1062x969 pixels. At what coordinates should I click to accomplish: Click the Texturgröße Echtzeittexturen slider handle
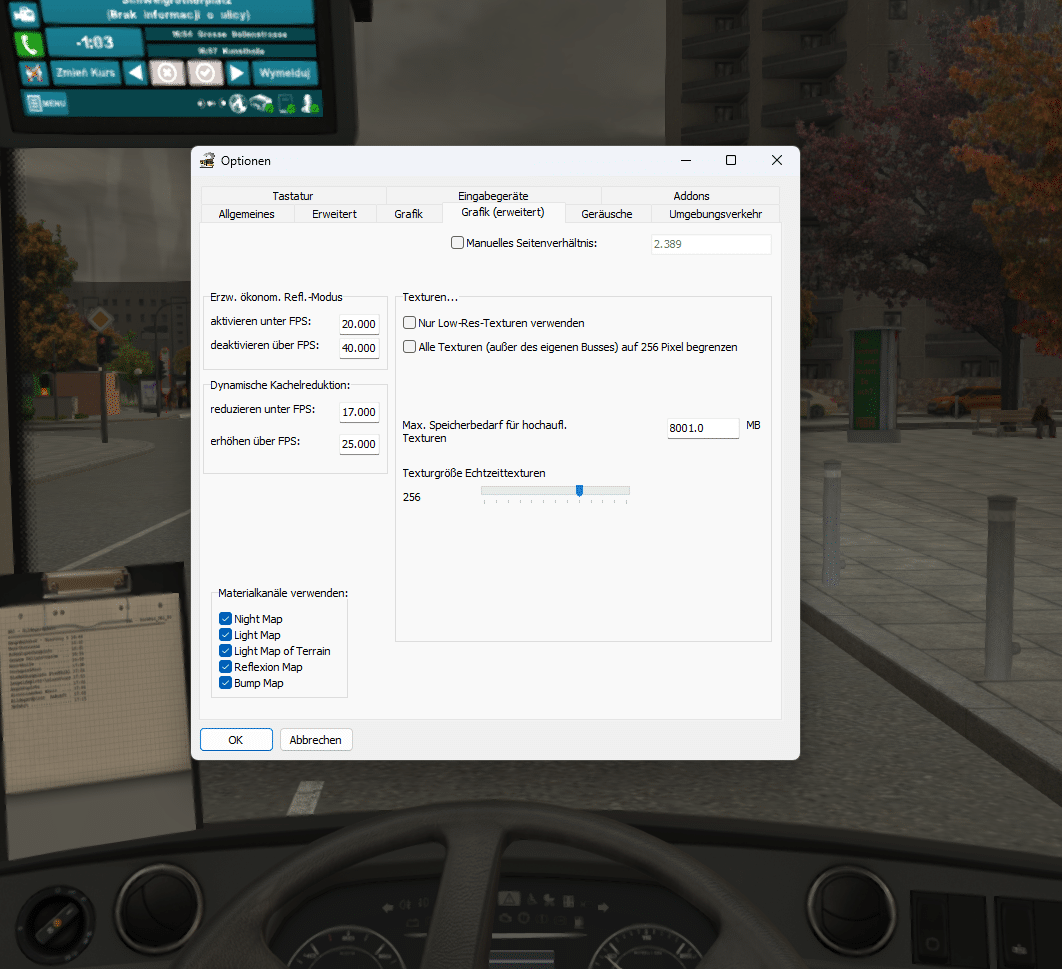click(x=579, y=490)
